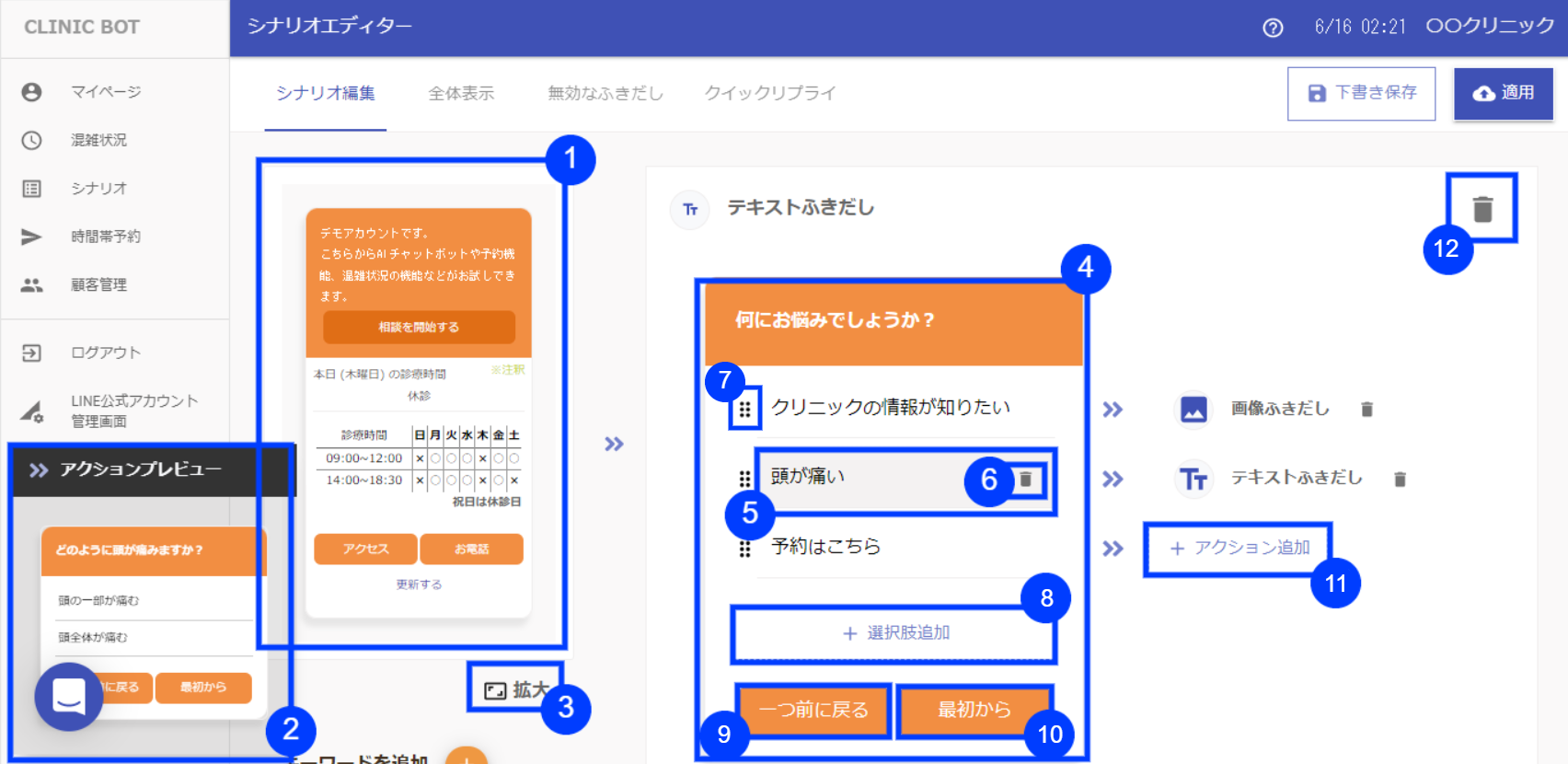Go to 混雑状況 in the sidebar

pos(98,140)
